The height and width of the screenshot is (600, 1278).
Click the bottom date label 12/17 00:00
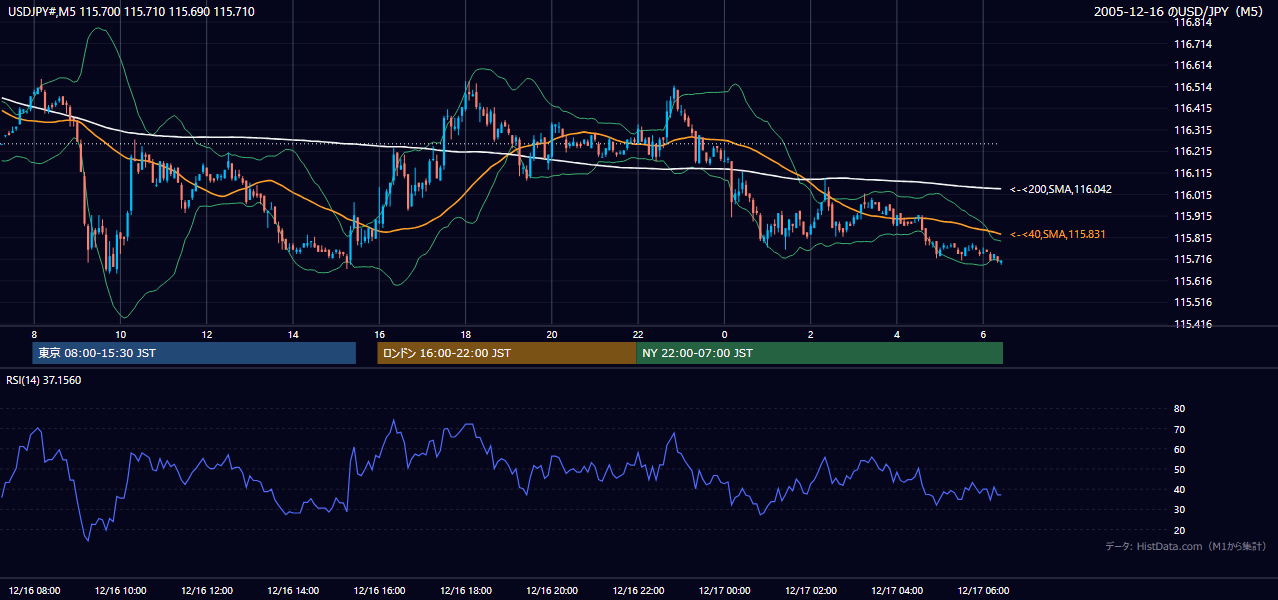click(725, 591)
